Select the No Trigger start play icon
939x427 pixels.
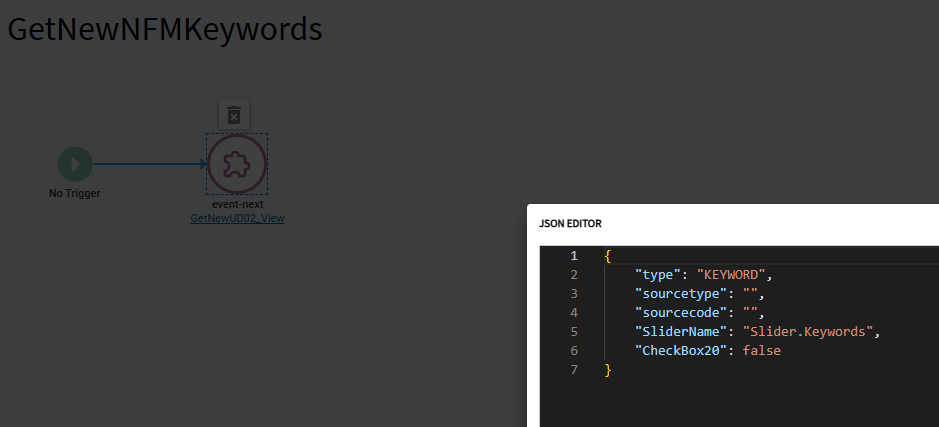tap(75, 164)
